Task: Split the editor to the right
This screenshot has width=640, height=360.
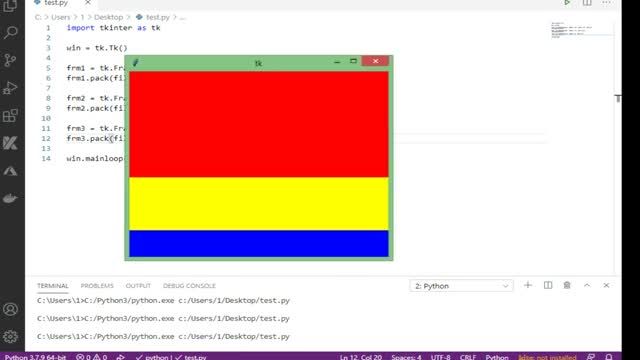Action: tap(587, 3)
